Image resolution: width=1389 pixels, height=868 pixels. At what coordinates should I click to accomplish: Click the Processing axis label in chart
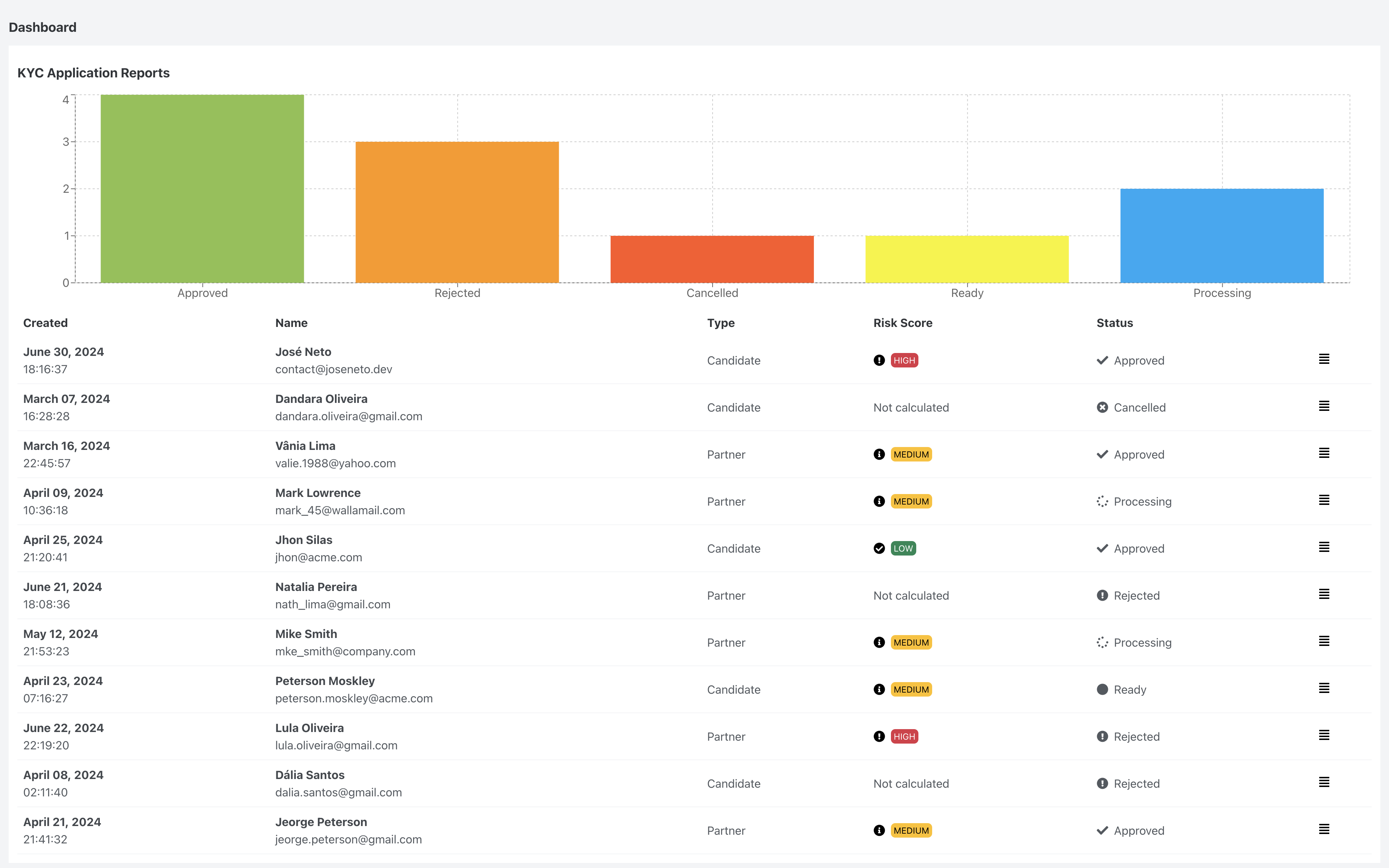(x=1222, y=293)
